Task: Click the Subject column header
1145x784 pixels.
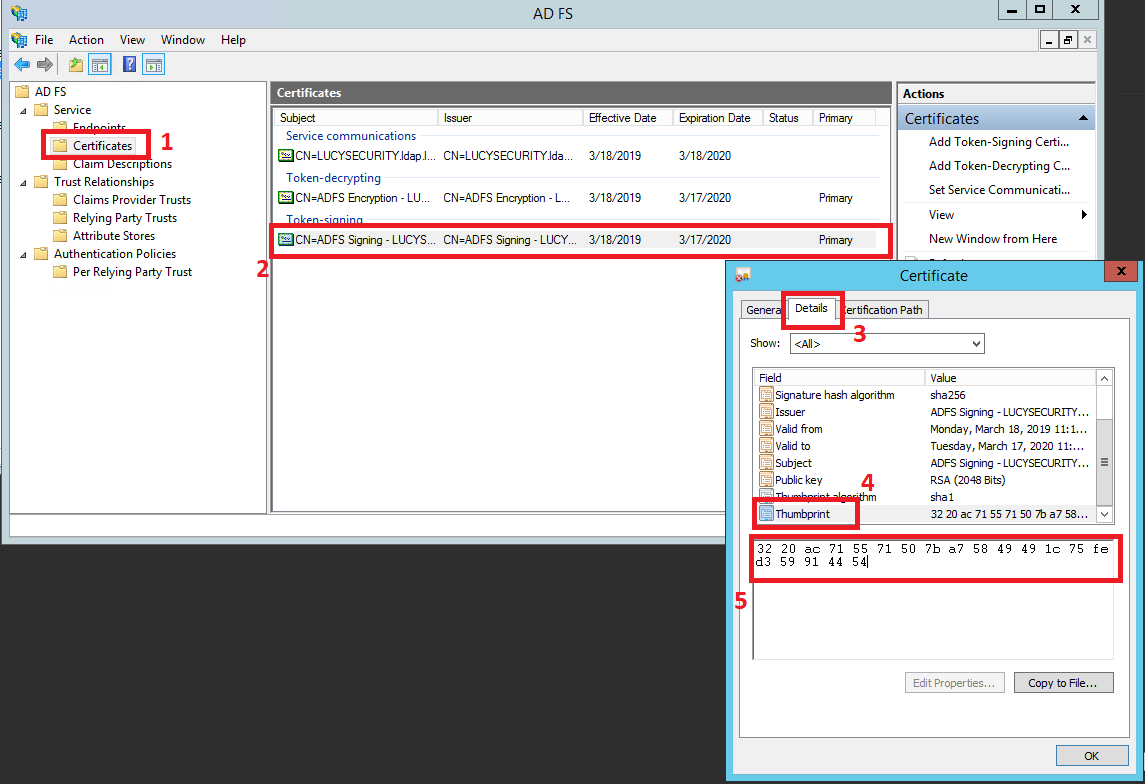Action: [356, 118]
